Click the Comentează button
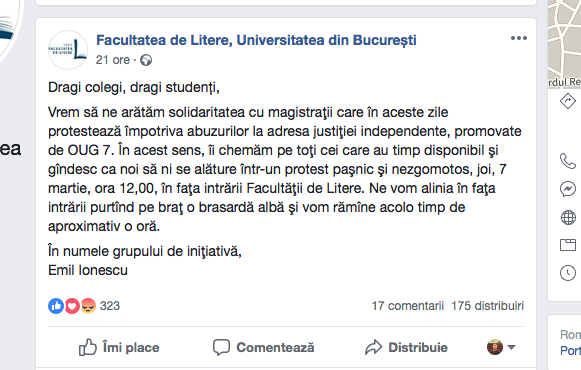 pos(263,347)
